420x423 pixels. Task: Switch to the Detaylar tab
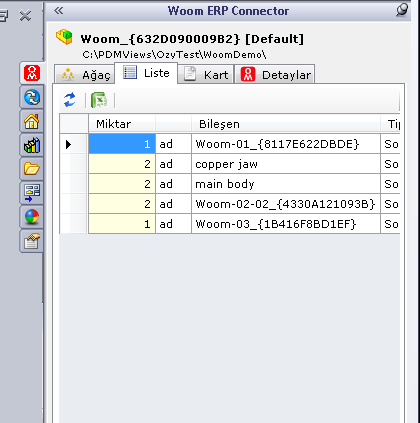[x=275, y=74]
